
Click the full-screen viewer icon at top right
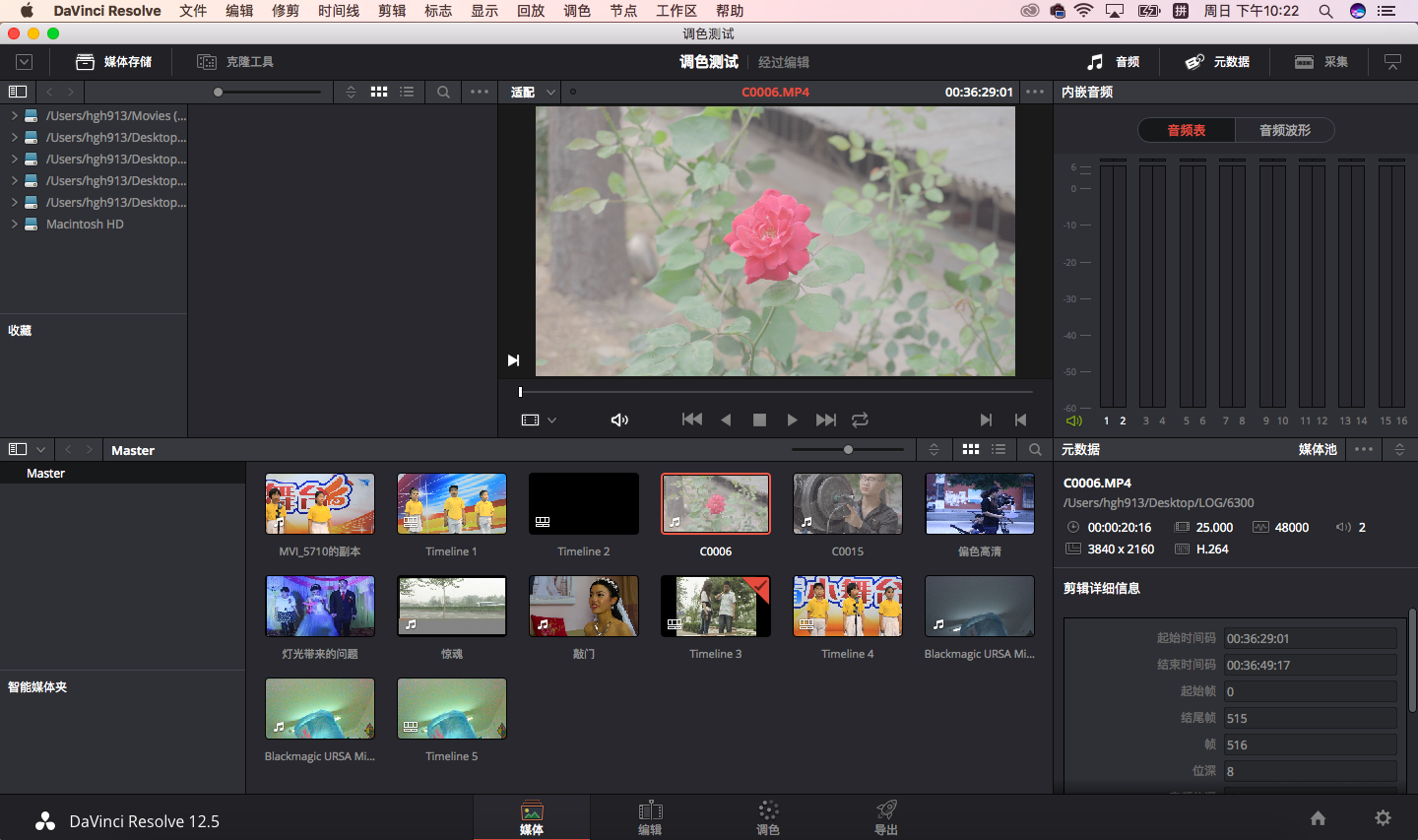[x=1392, y=62]
